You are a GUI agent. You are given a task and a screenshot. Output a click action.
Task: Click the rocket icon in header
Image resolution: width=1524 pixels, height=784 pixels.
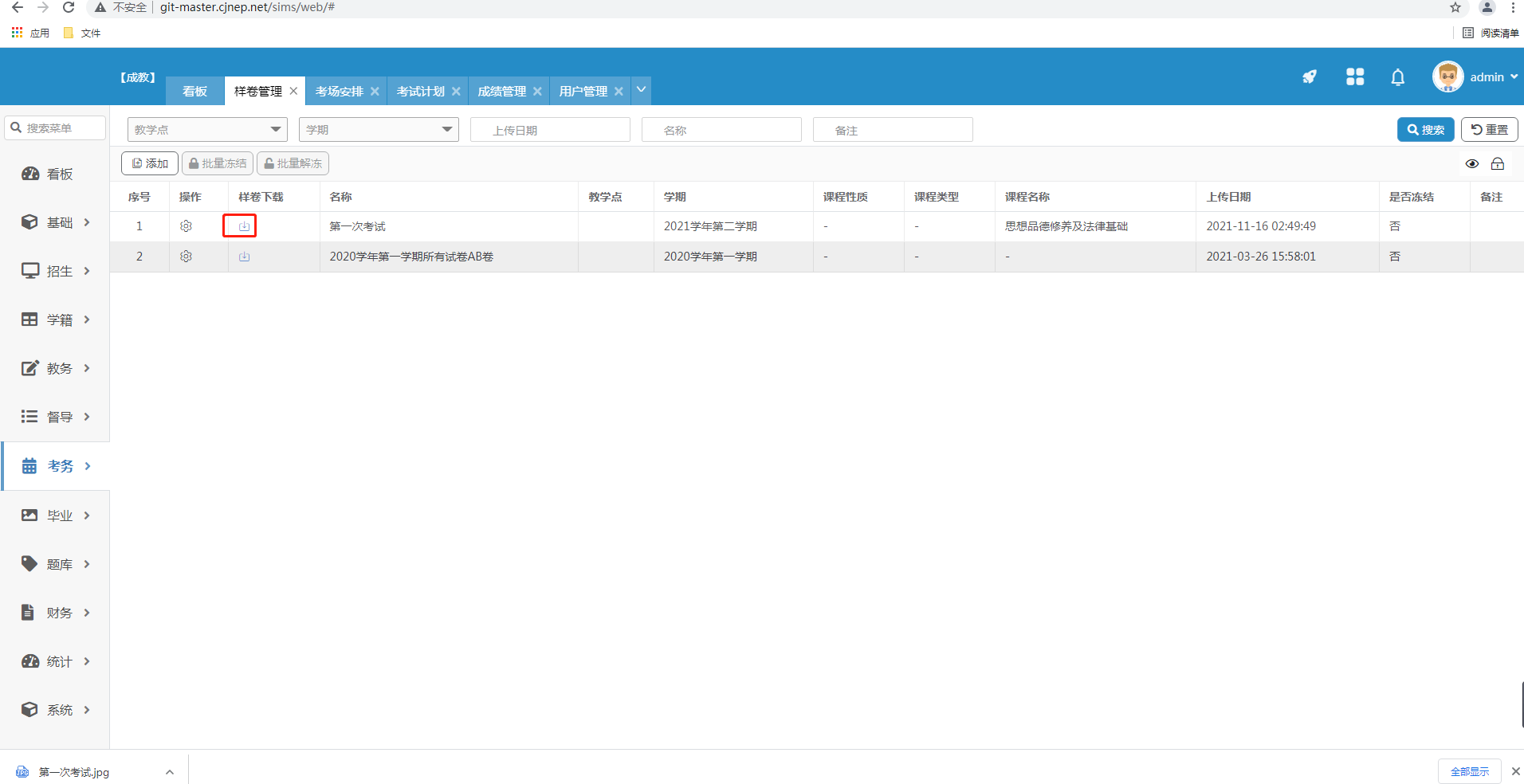(1309, 76)
